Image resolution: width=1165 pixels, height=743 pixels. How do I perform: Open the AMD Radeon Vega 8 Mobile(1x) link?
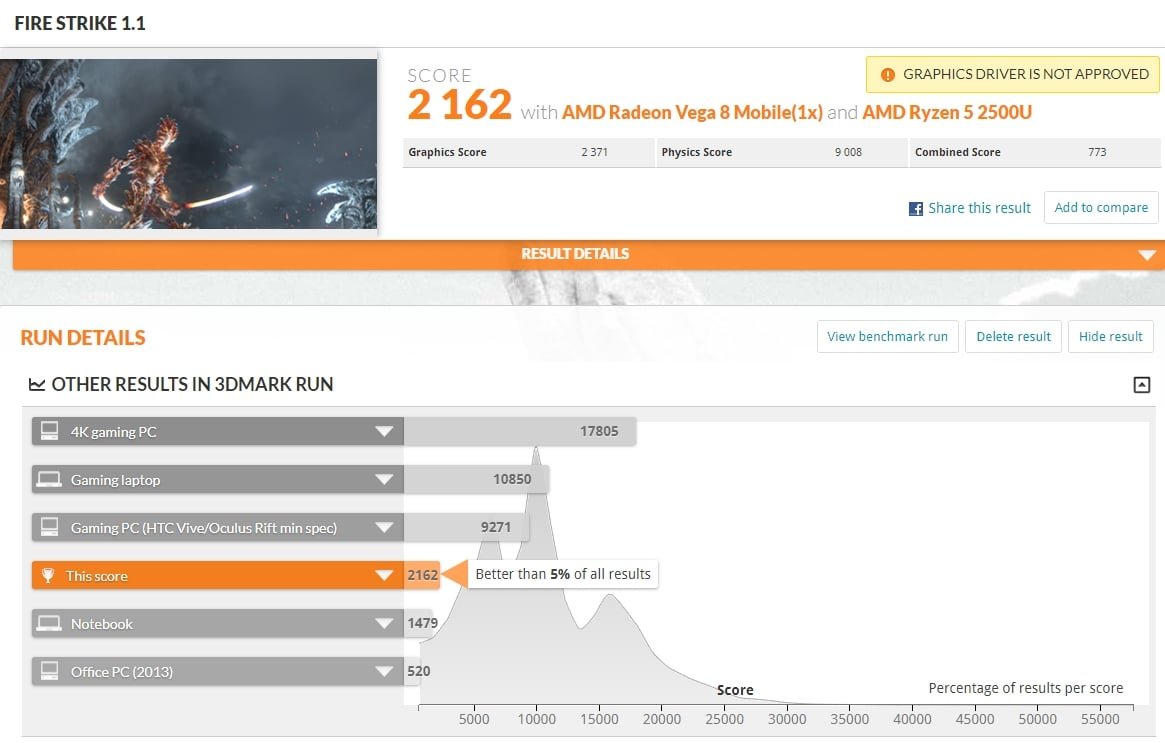coord(692,112)
